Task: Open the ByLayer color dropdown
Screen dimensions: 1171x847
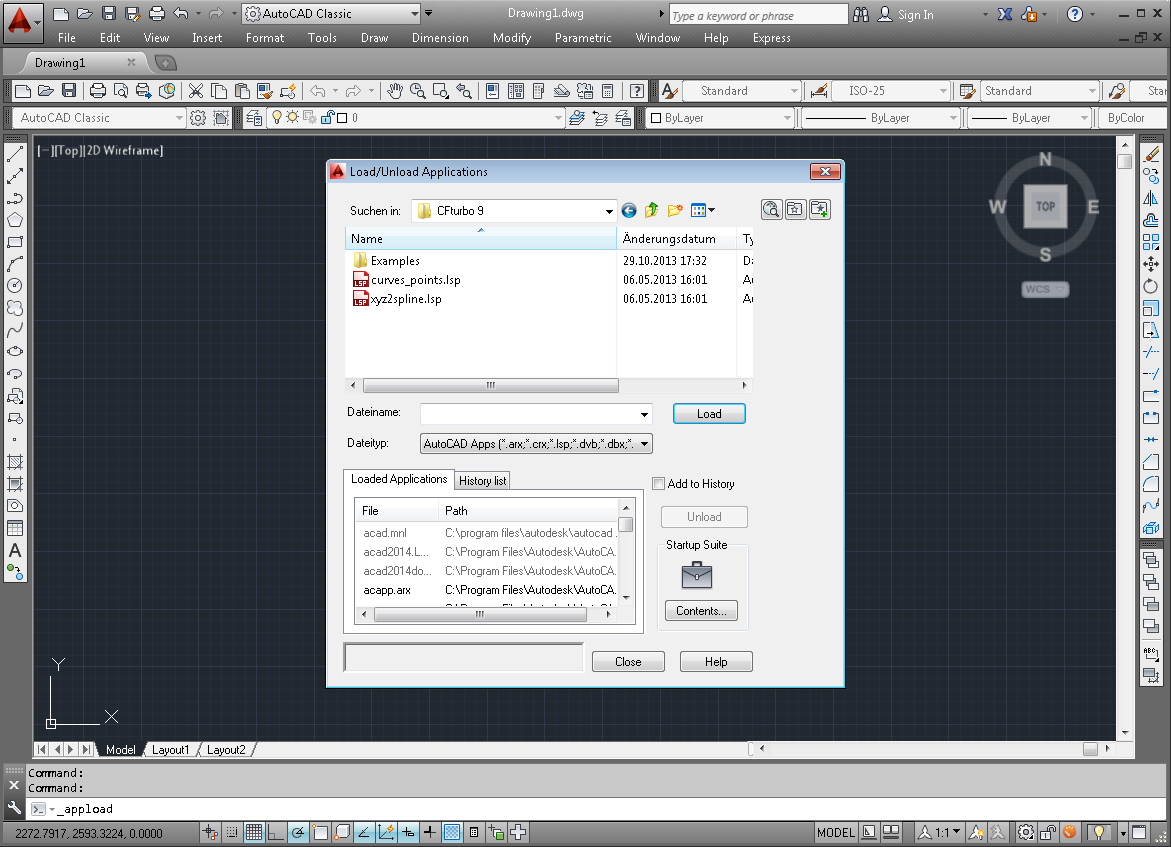Action: point(786,118)
